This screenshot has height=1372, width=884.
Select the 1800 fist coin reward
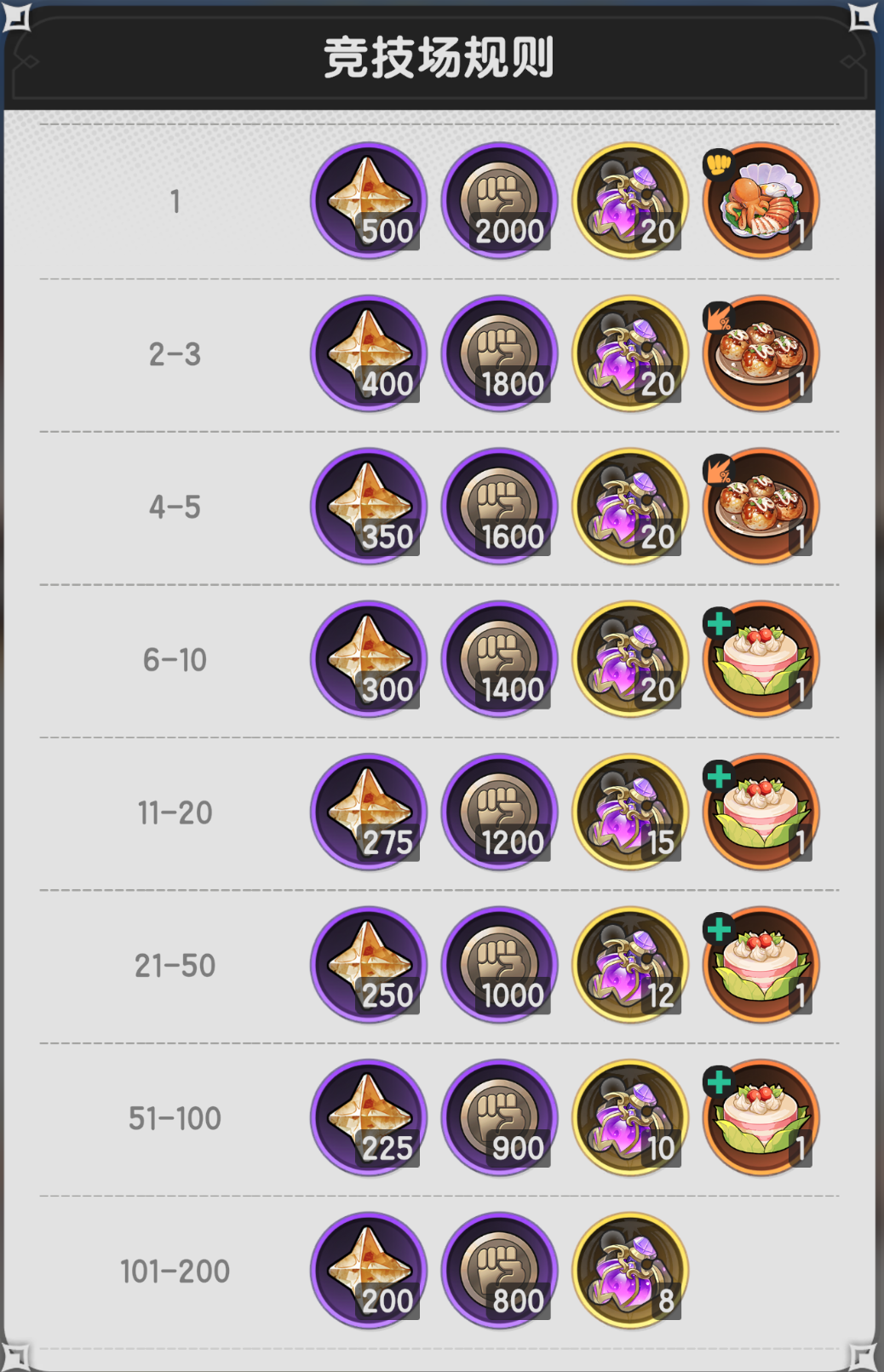[500, 353]
